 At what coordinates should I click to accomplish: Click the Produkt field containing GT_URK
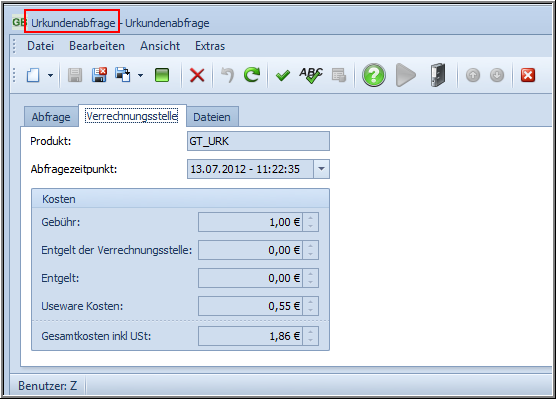click(258, 141)
